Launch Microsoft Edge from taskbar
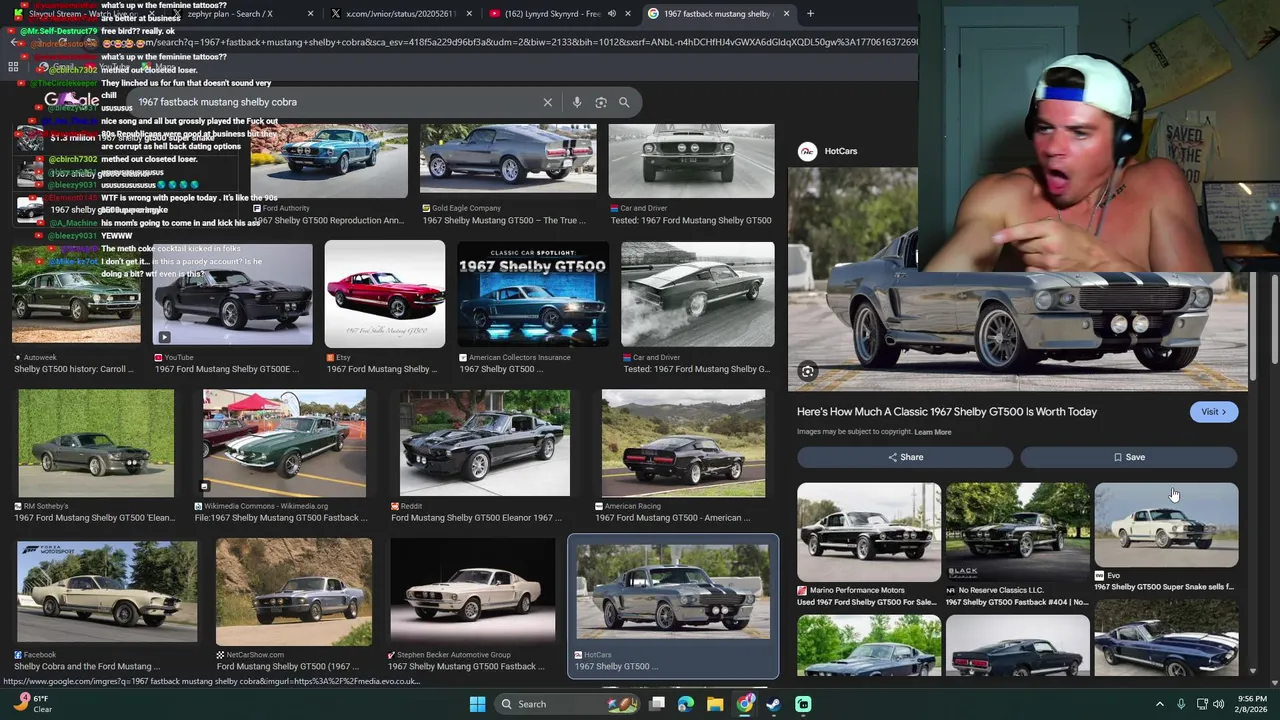 tap(686, 704)
